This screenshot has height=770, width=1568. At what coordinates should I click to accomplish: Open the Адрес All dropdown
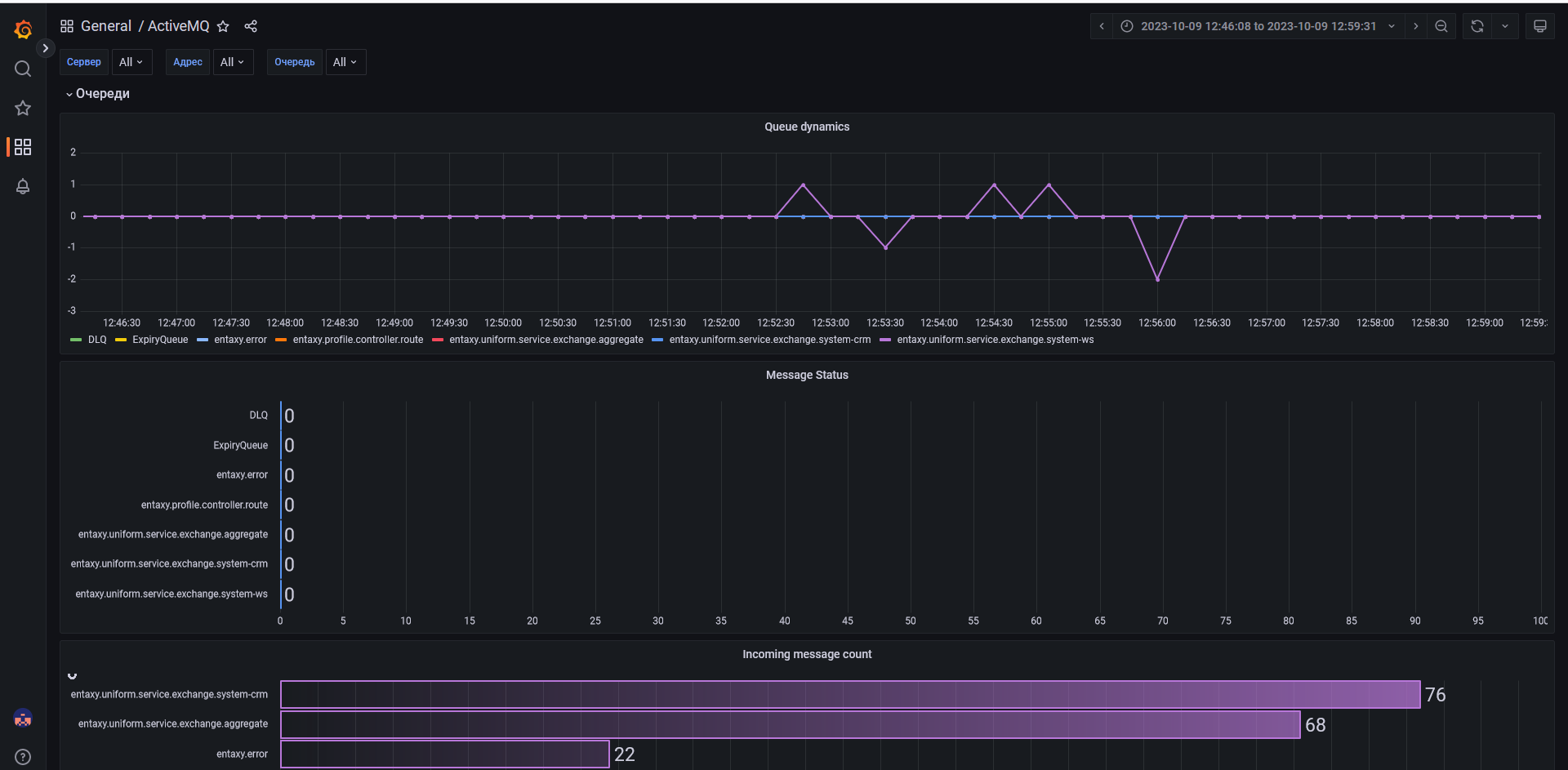(232, 62)
